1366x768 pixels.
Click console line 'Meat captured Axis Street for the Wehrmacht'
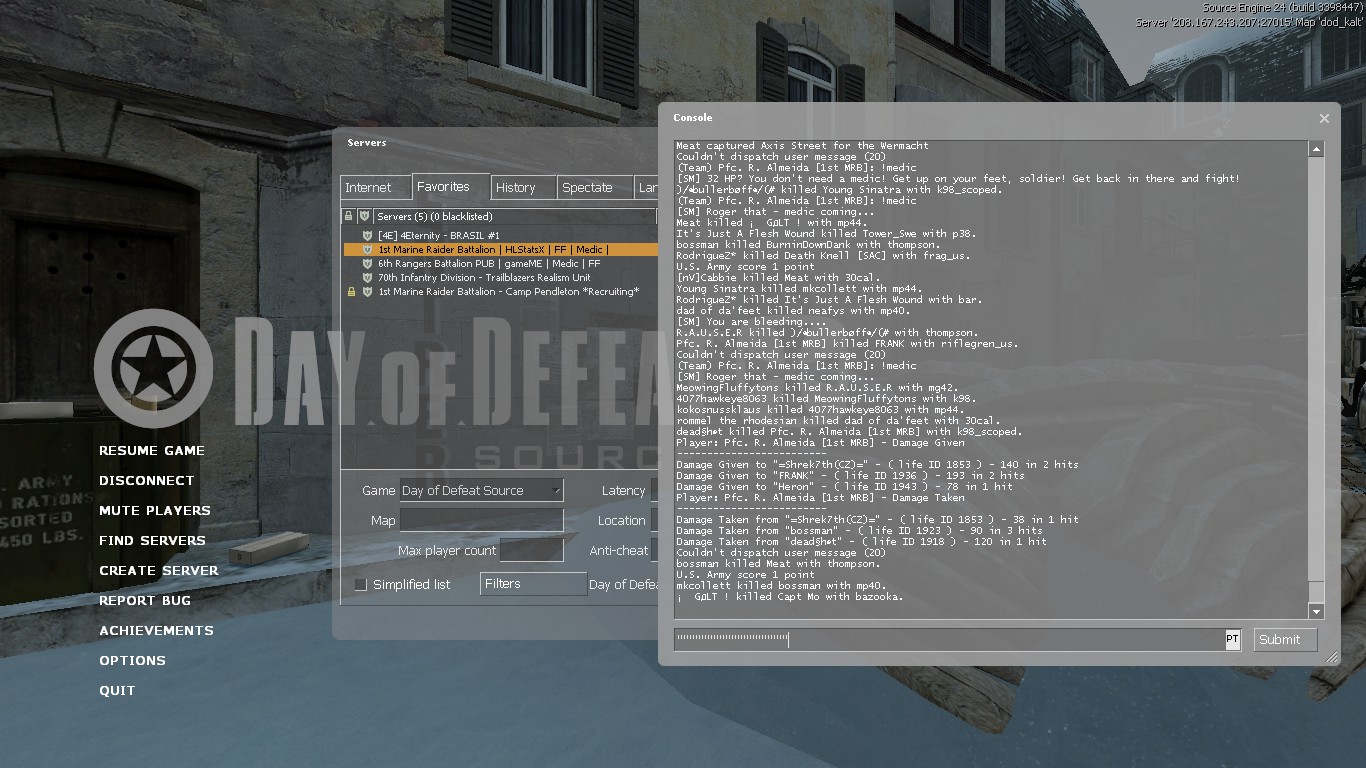coord(804,146)
